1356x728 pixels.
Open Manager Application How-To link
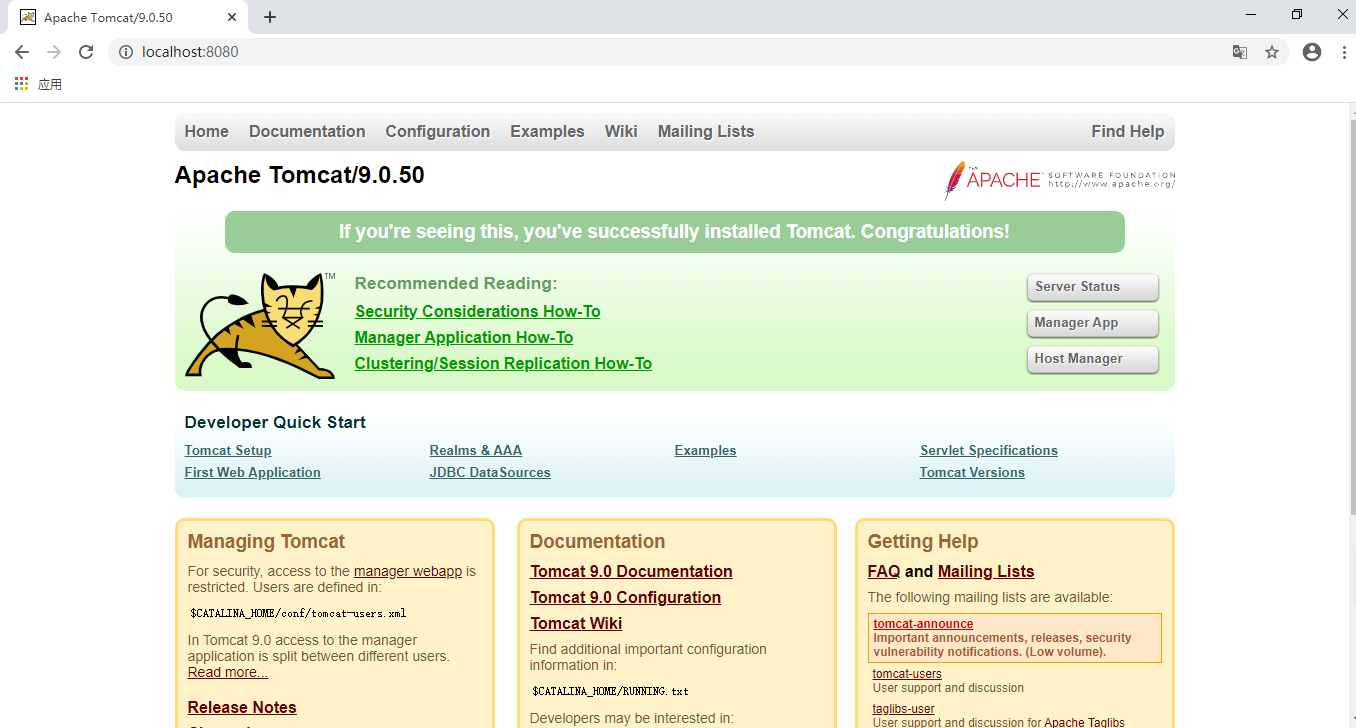464,337
